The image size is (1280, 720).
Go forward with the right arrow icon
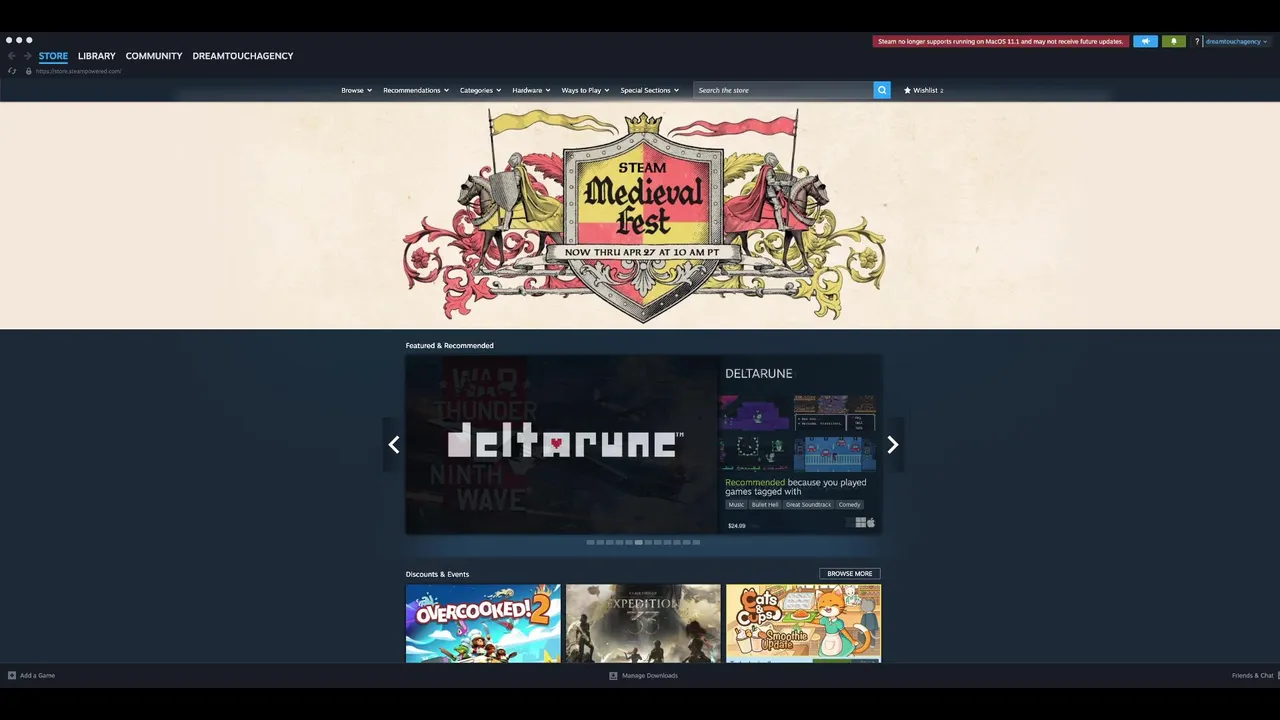tap(28, 56)
